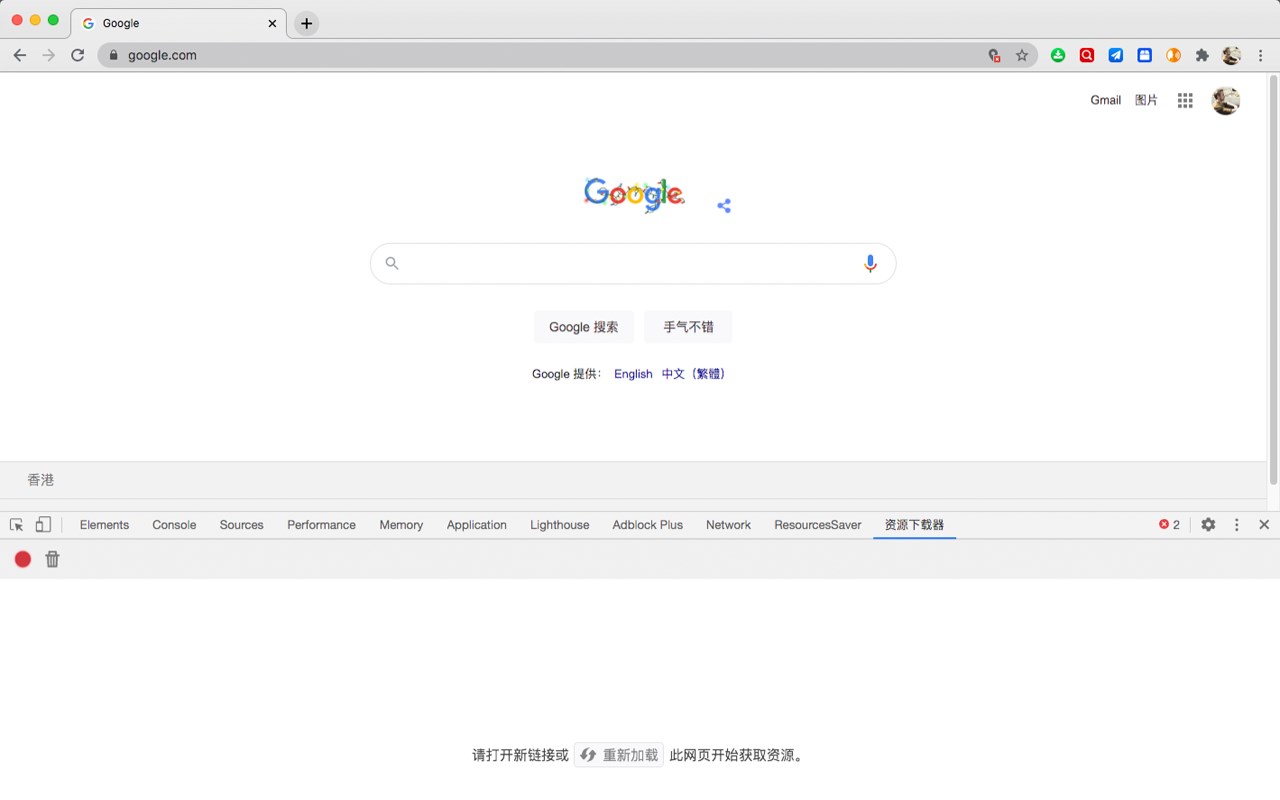Open the red magnifier extension

(1087, 56)
